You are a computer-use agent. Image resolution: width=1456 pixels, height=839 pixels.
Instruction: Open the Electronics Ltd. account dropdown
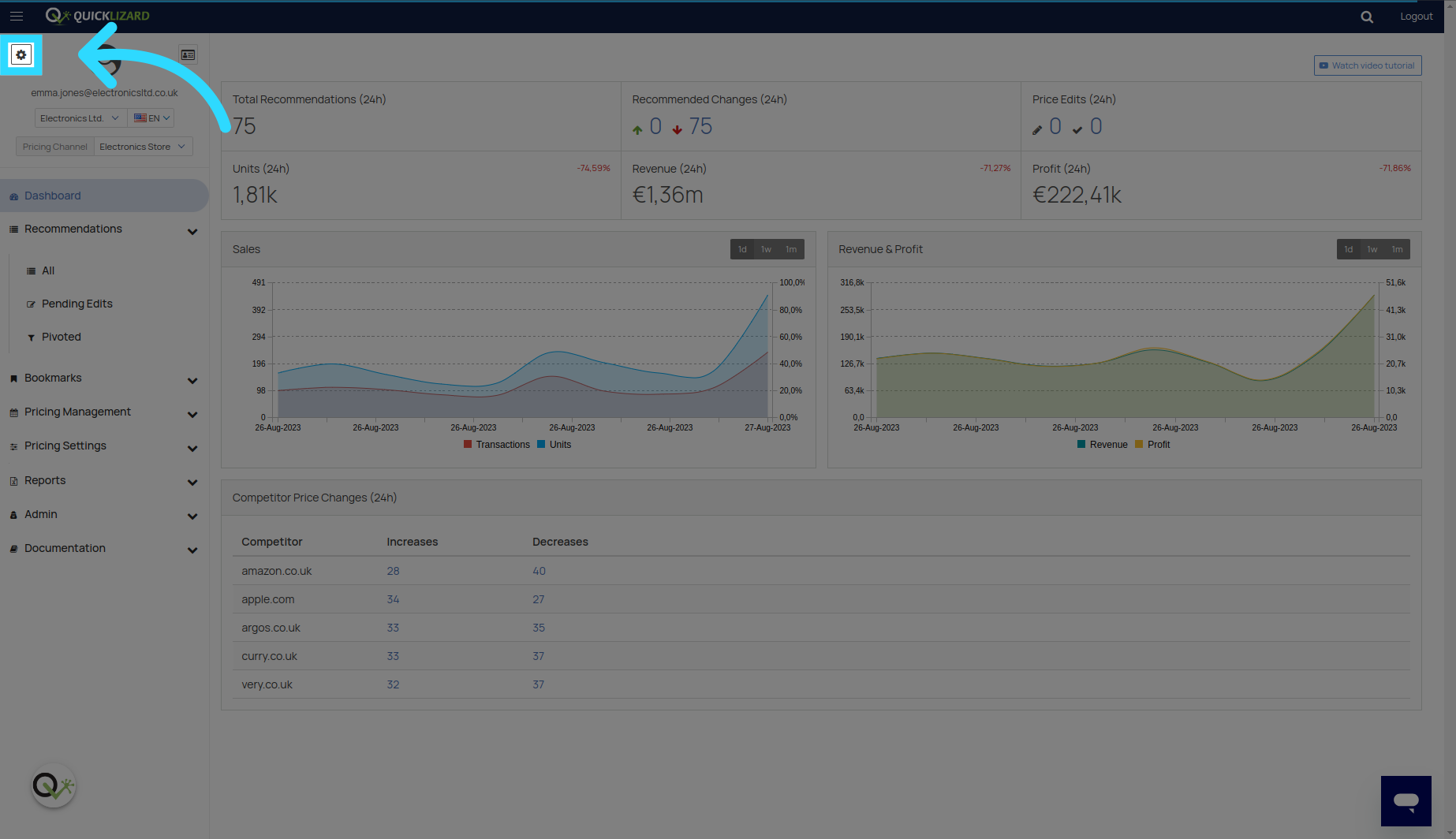coord(80,118)
